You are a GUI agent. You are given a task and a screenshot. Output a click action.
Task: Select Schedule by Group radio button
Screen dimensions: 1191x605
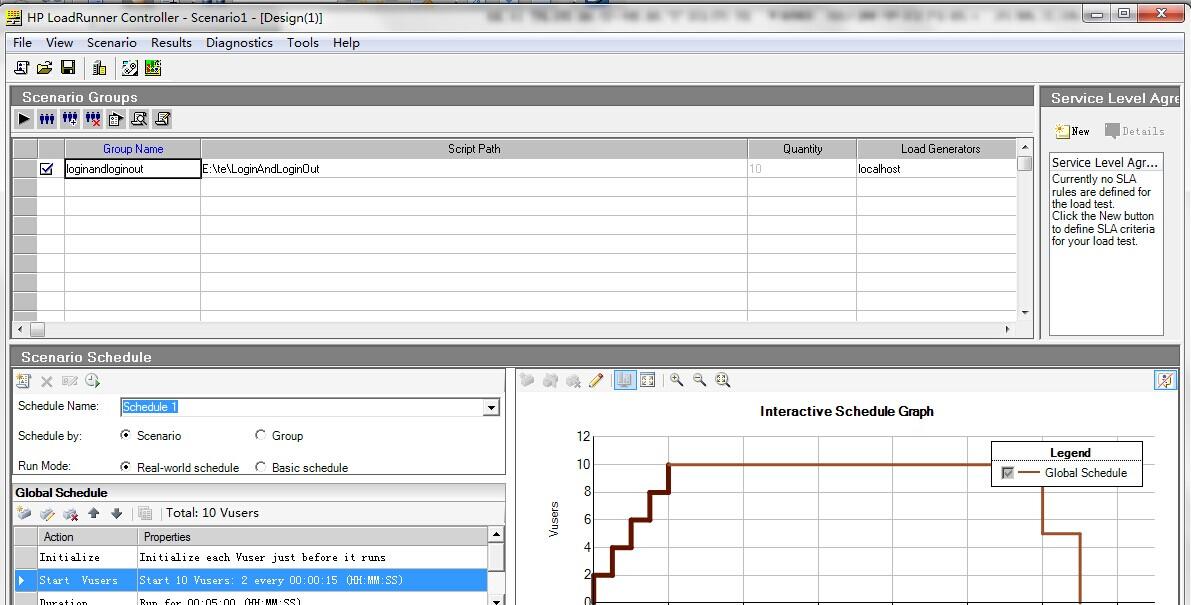tap(261, 435)
